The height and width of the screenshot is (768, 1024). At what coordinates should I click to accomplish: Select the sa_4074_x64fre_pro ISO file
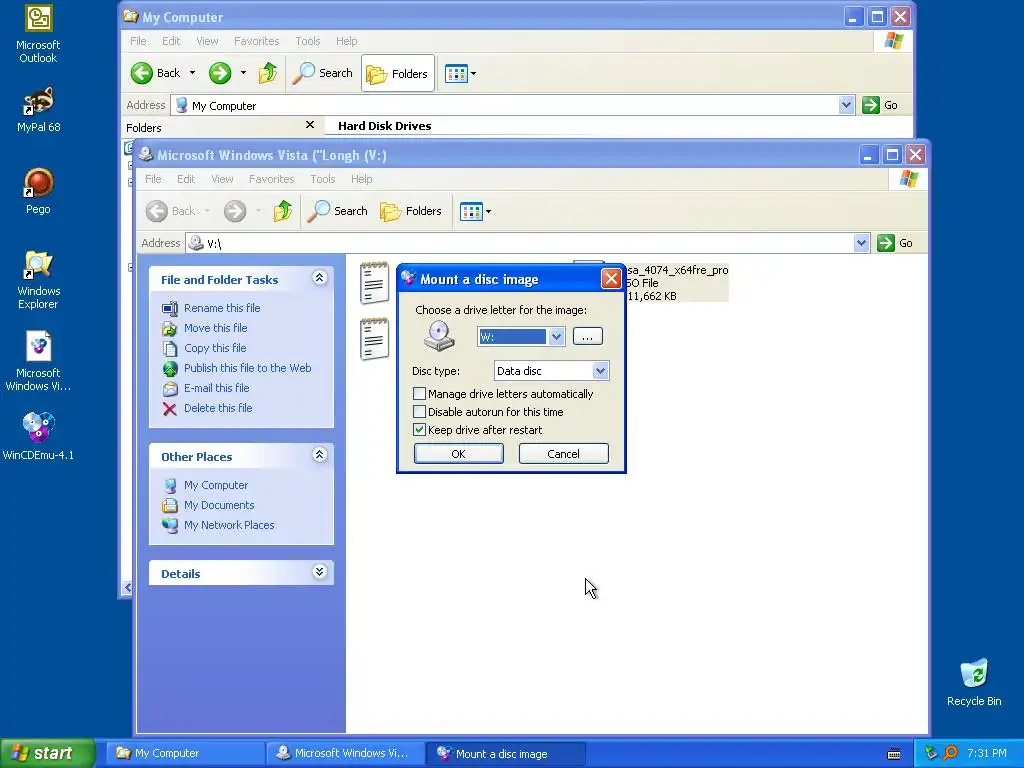676,282
